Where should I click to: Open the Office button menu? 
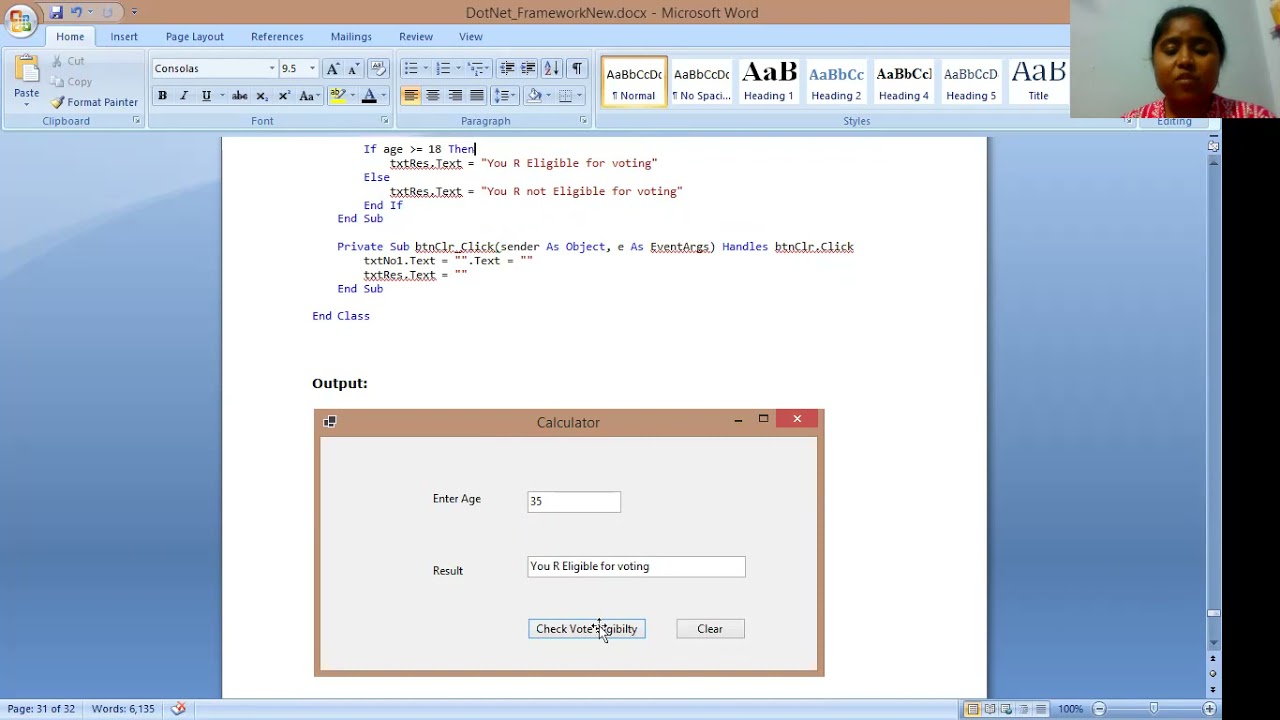[20, 20]
